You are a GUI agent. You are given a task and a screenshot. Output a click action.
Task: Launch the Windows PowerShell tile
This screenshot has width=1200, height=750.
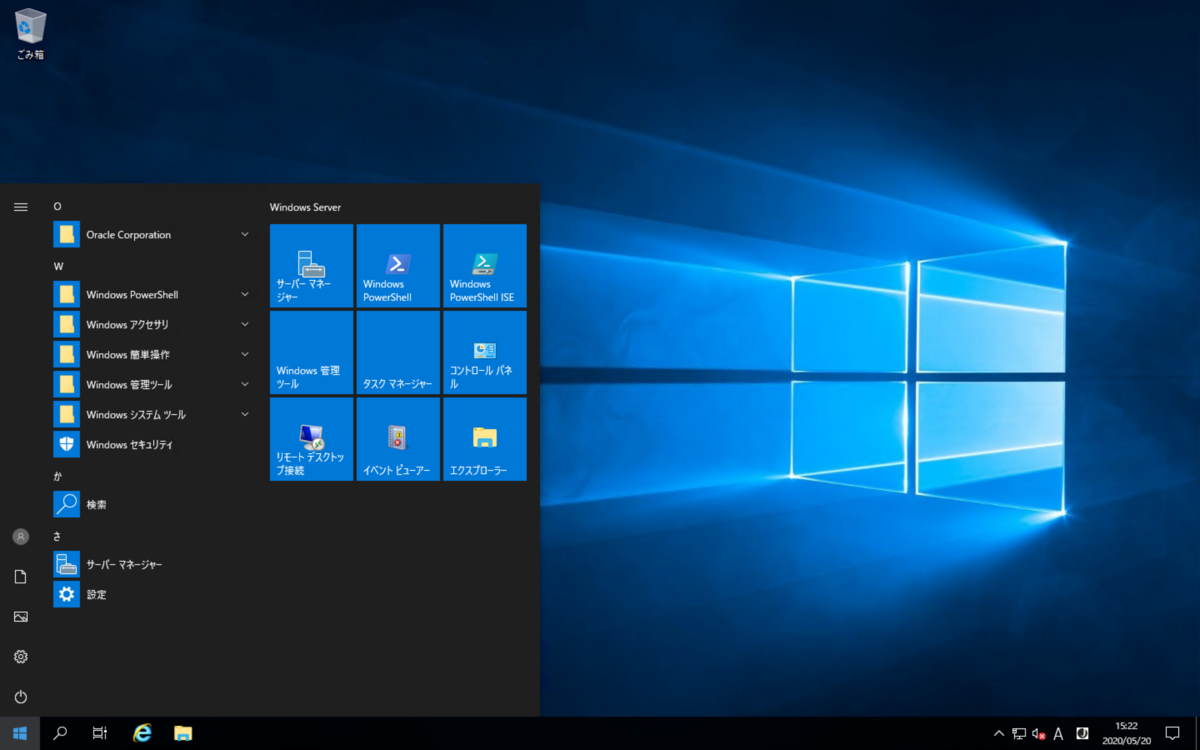[x=398, y=265]
